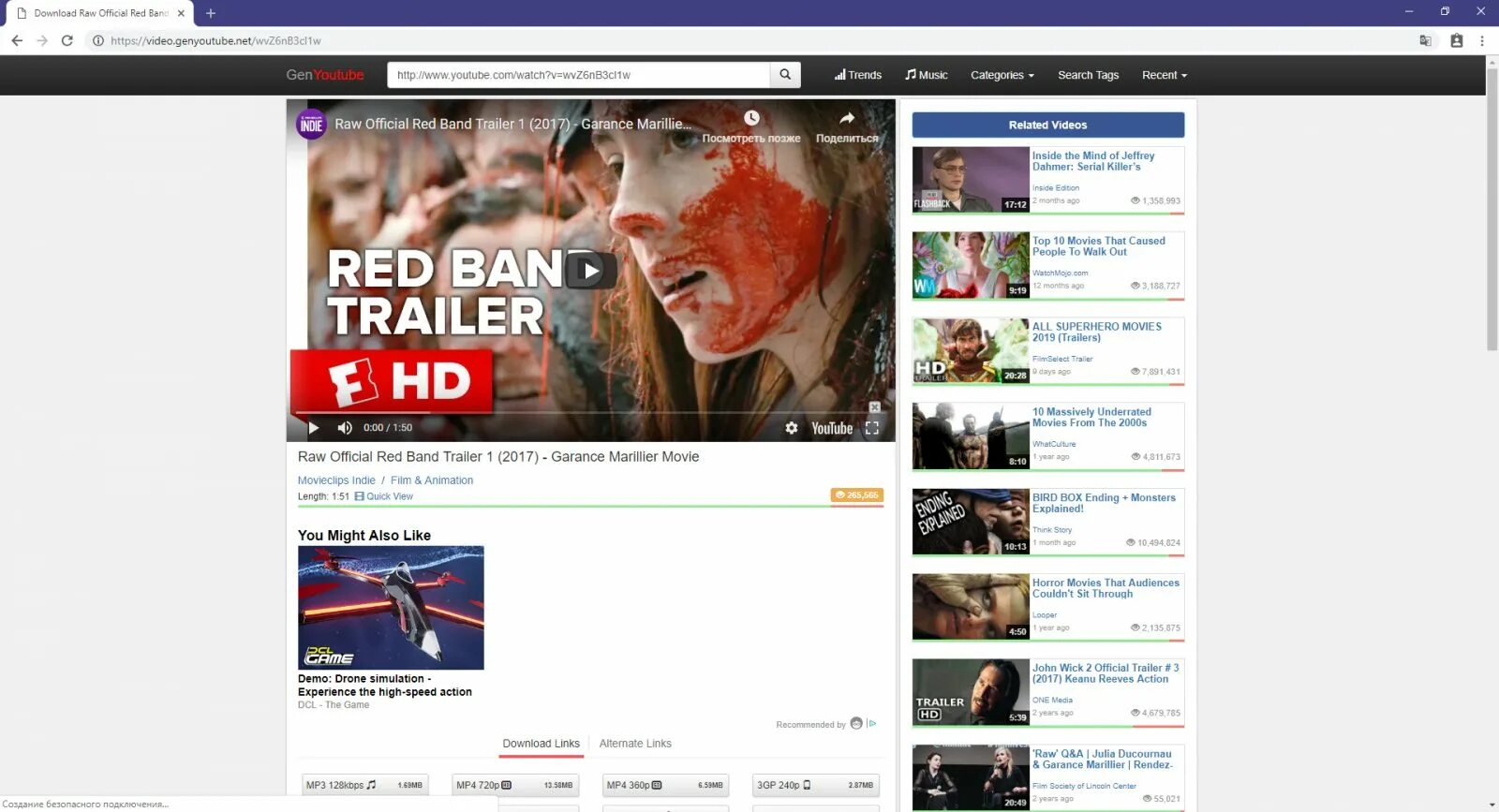Switch to the Alternate Links tab
Image resolution: width=1499 pixels, height=812 pixels.
(x=635, y=744)
